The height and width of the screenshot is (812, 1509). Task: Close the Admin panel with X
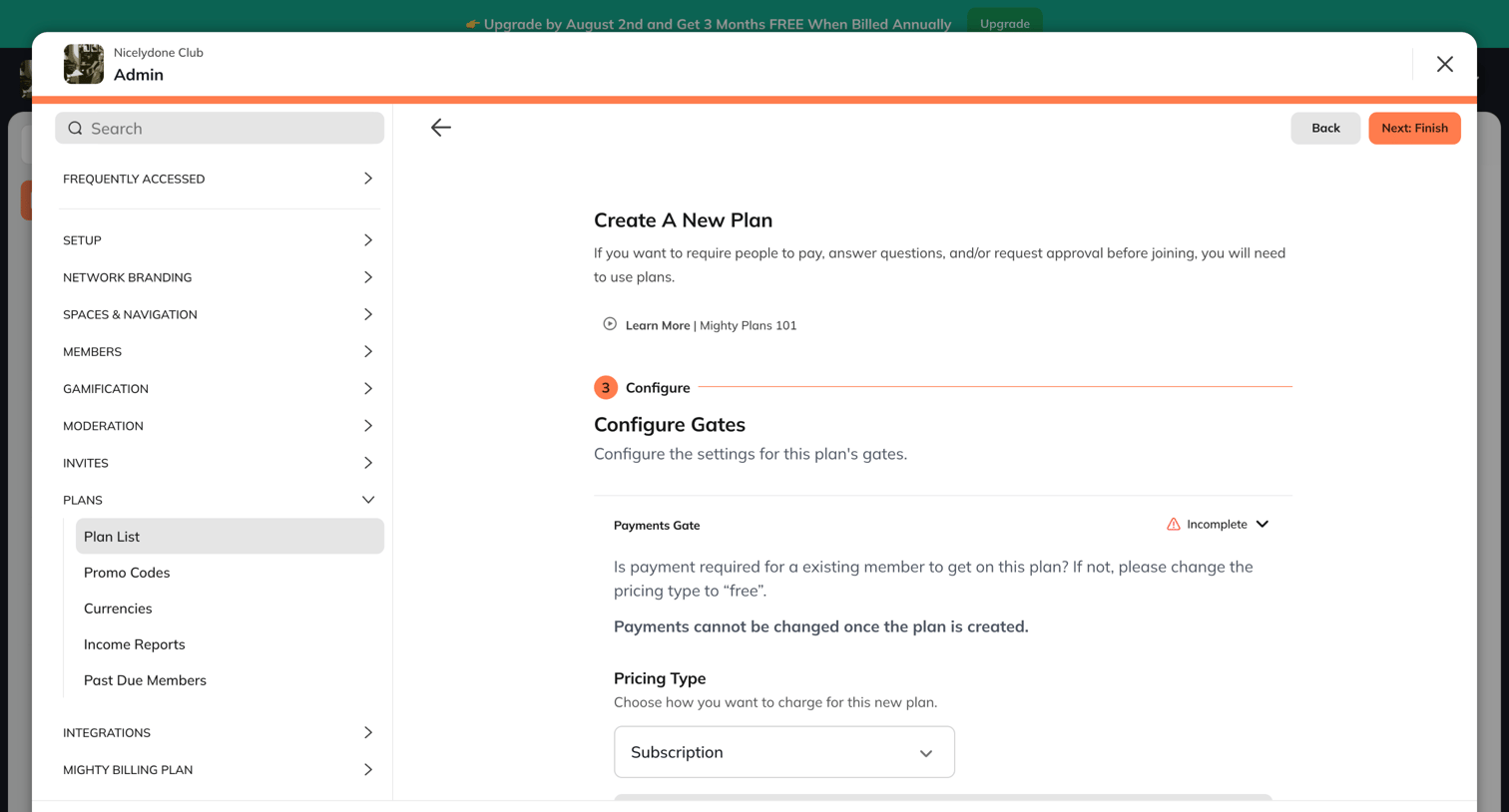[x=1444, y=64]
